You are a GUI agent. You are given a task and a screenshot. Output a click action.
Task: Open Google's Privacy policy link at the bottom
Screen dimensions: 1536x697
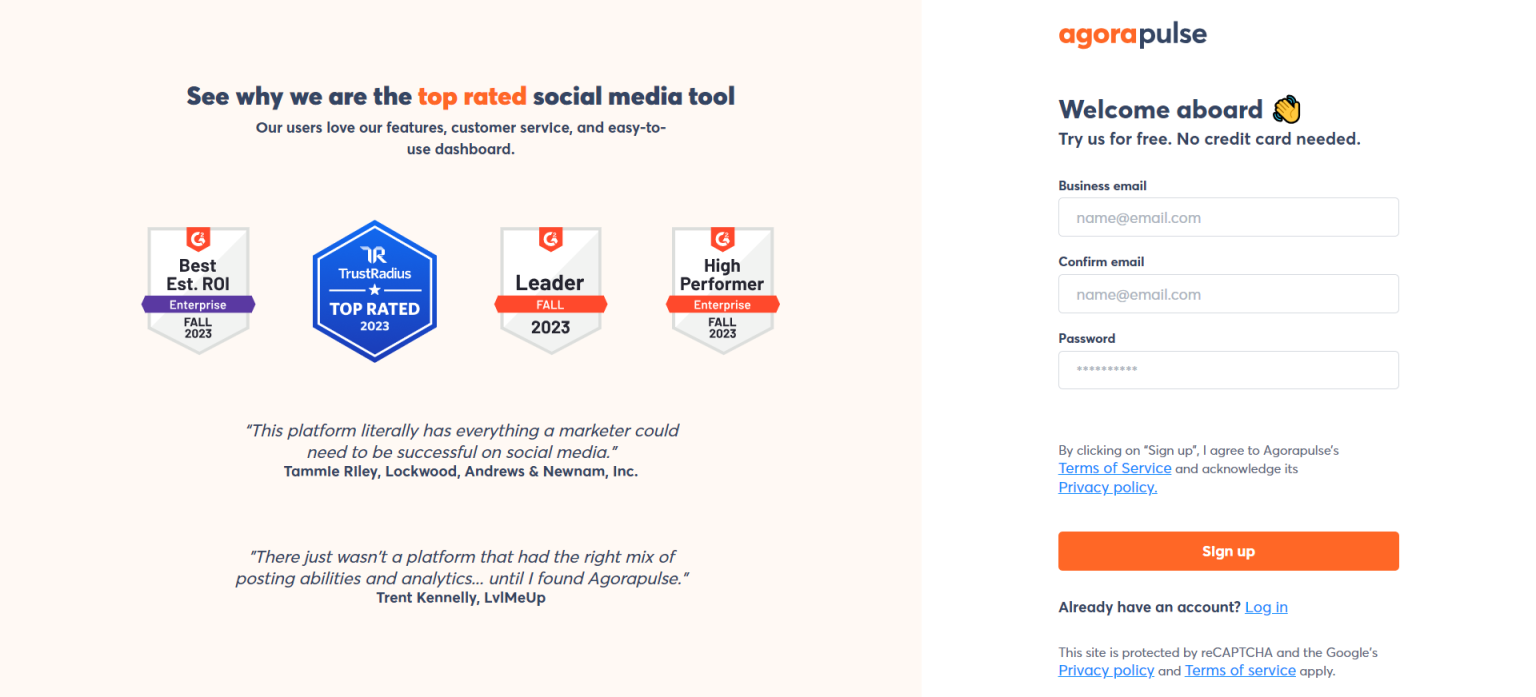[1106, 670]
